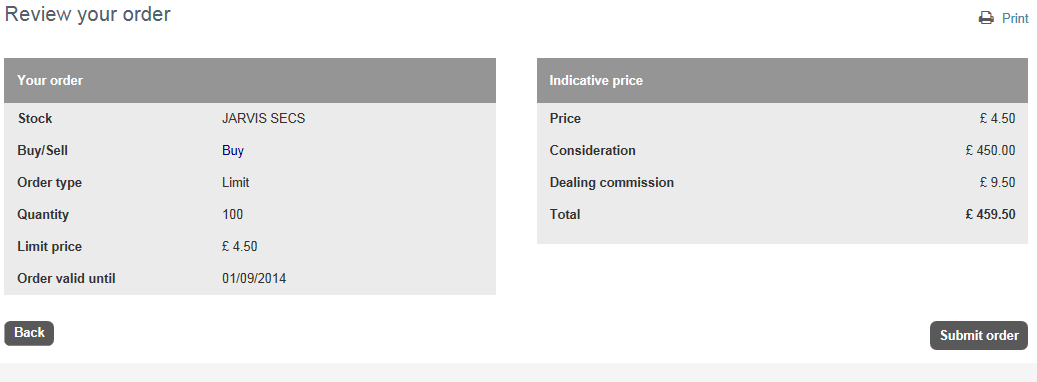Click the 'Order valid until' label
The image size is (1037, 382).
pos(66,279)
